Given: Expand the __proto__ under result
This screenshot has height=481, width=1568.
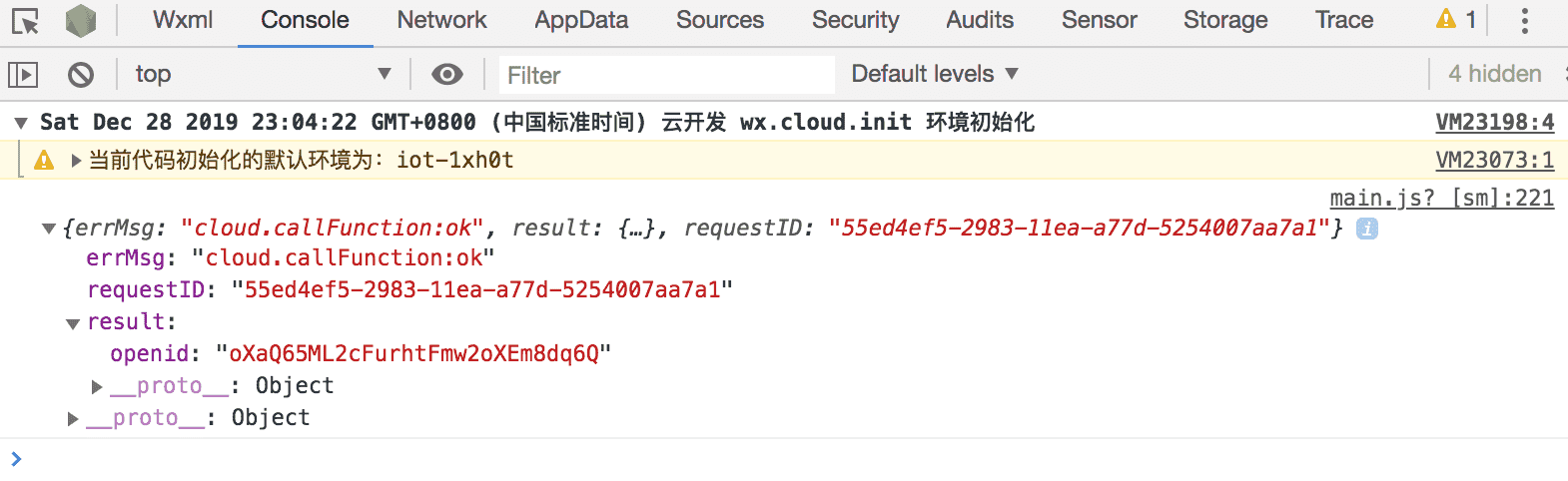Looking at the screenshot, I should (97, 387).
